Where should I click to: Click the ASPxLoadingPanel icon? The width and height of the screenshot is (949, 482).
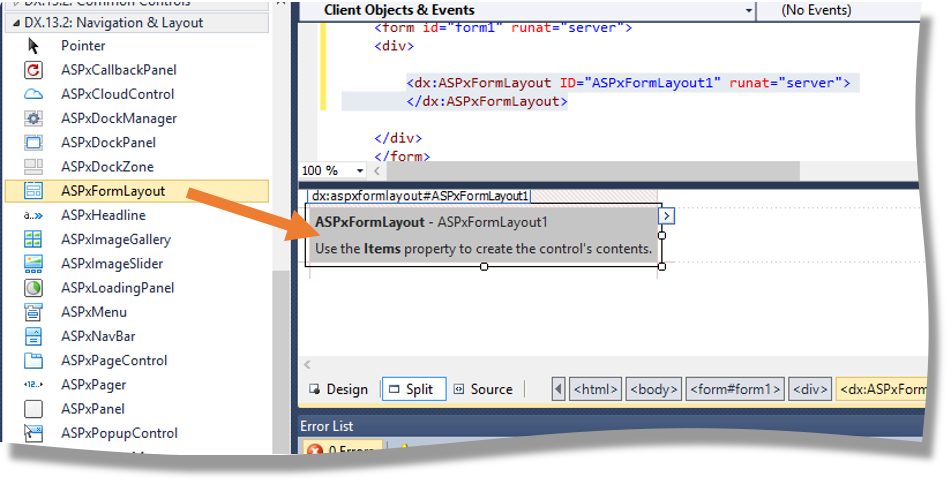(x=33, y=288)
